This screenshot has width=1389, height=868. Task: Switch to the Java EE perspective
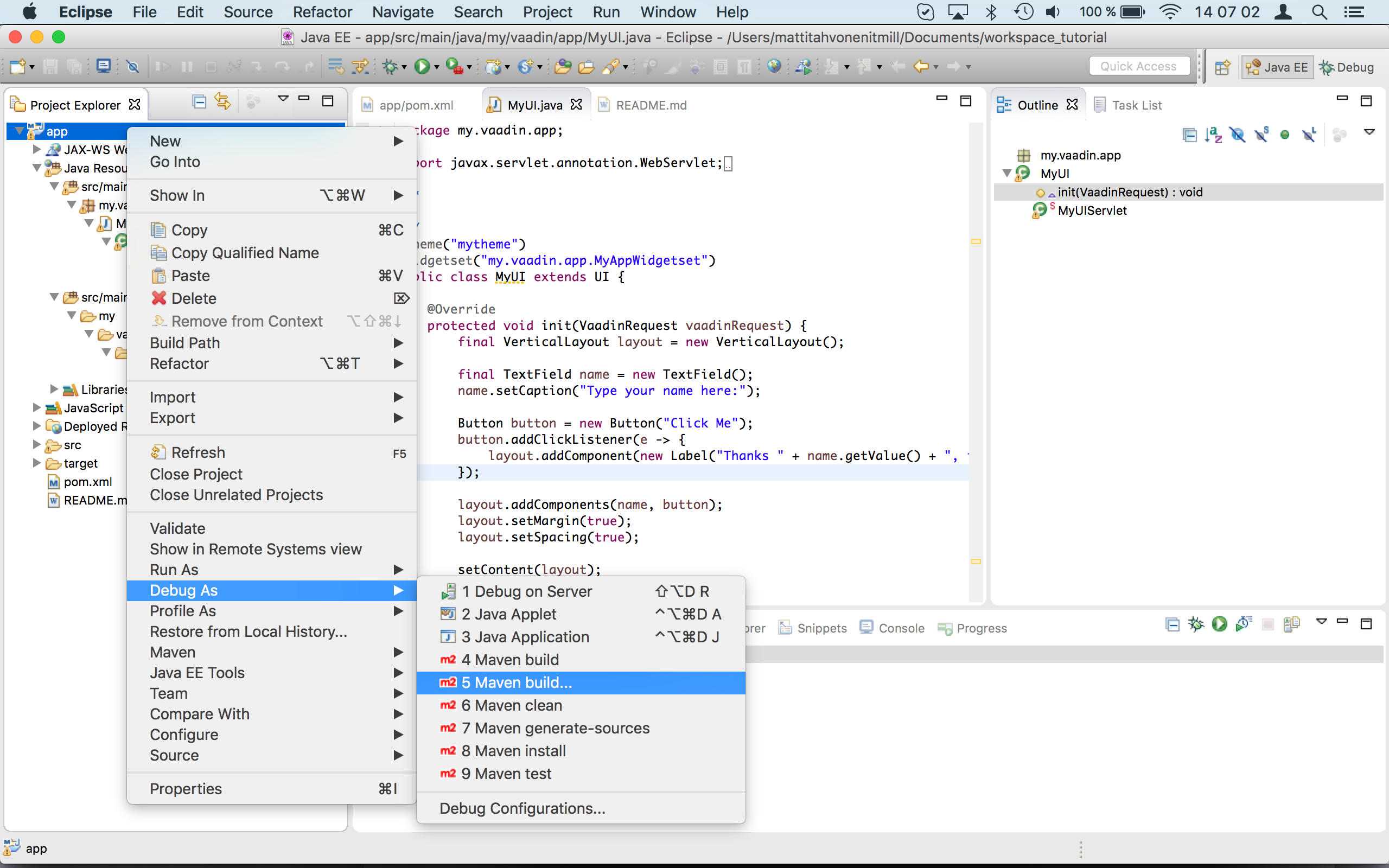(x=1277, y=67)
